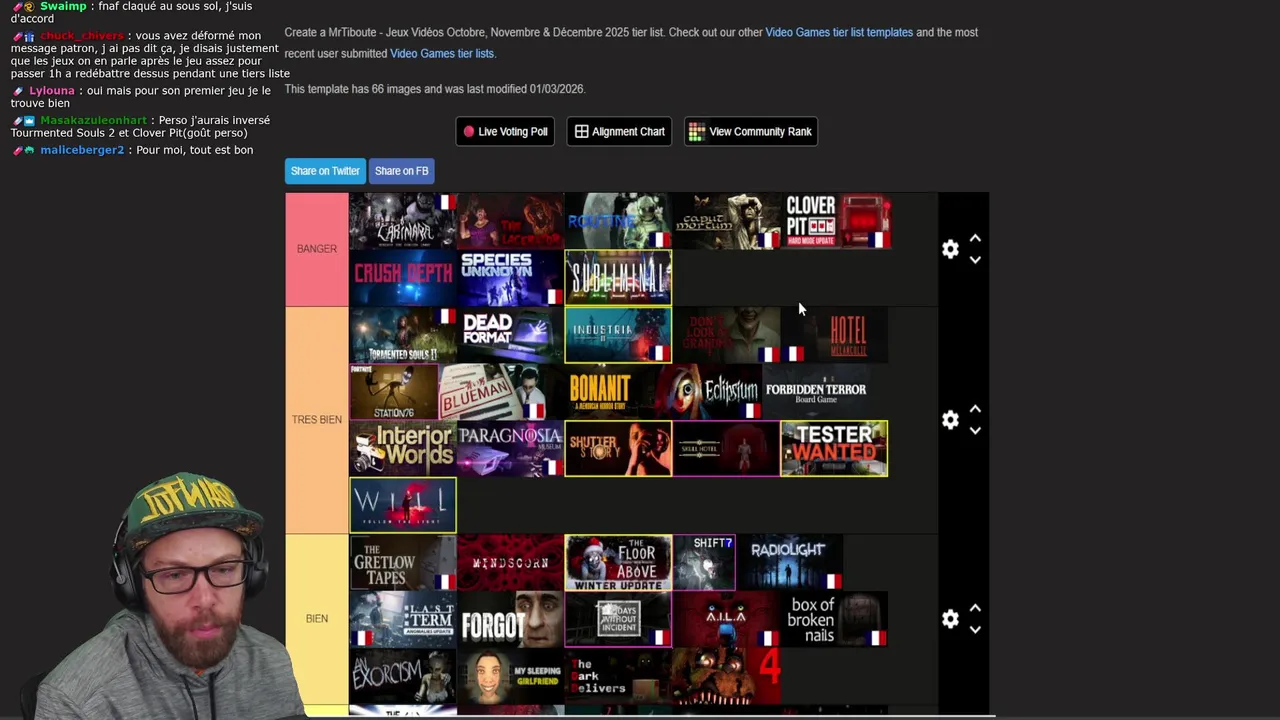Image resolution: width=1280 pixels, height=720 pixels.
Task: Select Don't Look at Grandma thumbnail
Action: (x=726, y=335)
